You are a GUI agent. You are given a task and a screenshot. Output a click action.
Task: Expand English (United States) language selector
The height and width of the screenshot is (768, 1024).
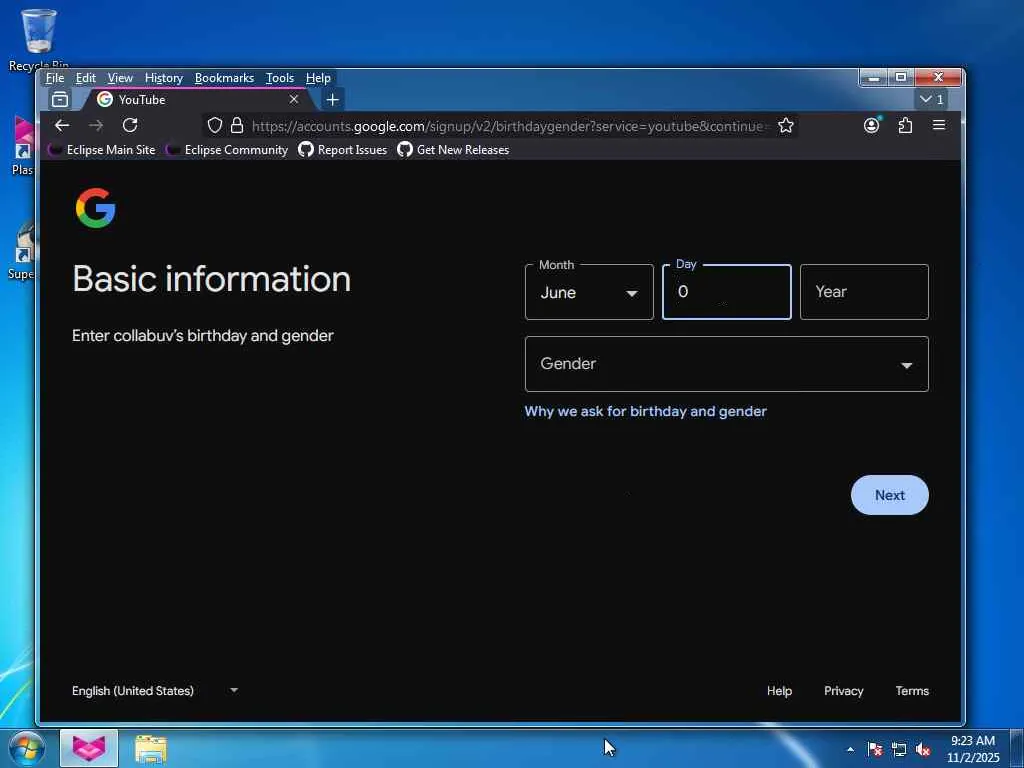point(155,691)
